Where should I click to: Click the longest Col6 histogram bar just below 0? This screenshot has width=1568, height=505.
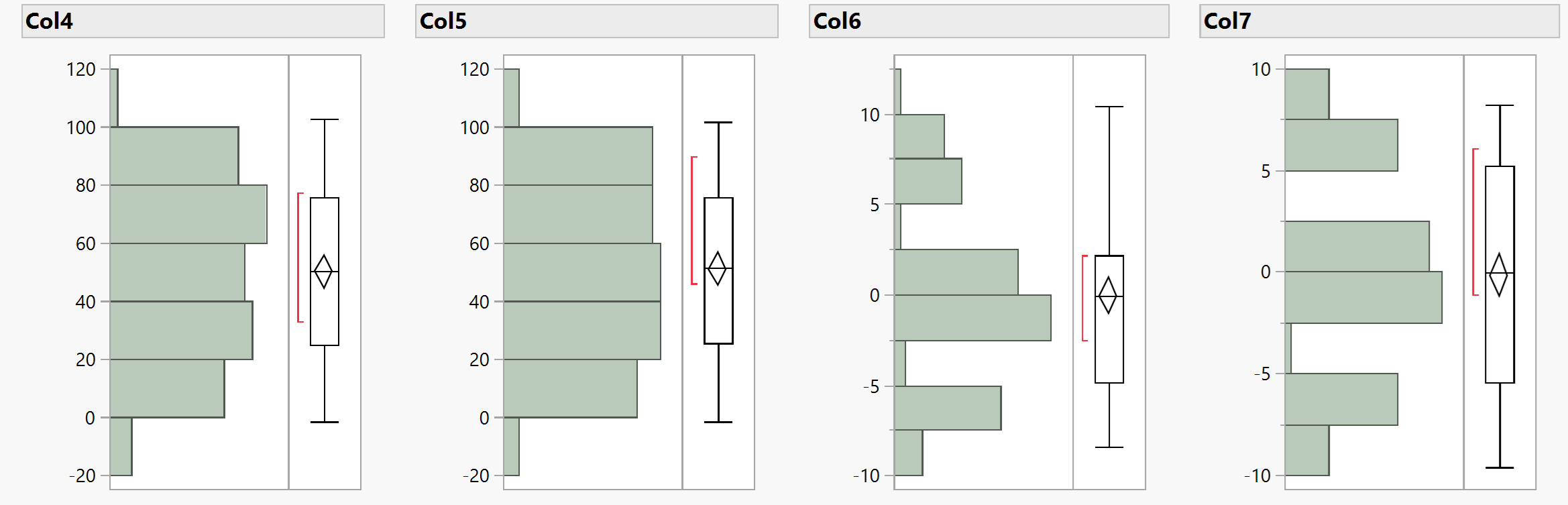972,318
